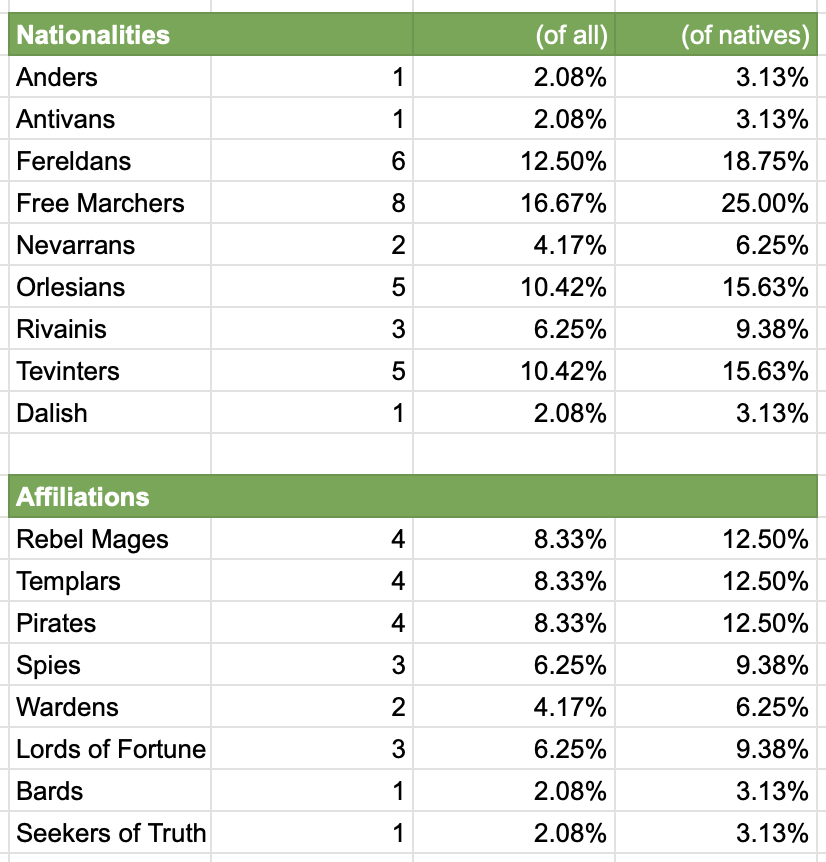
Task: Select the Anders row label
Action: click(x=110, y=76)
